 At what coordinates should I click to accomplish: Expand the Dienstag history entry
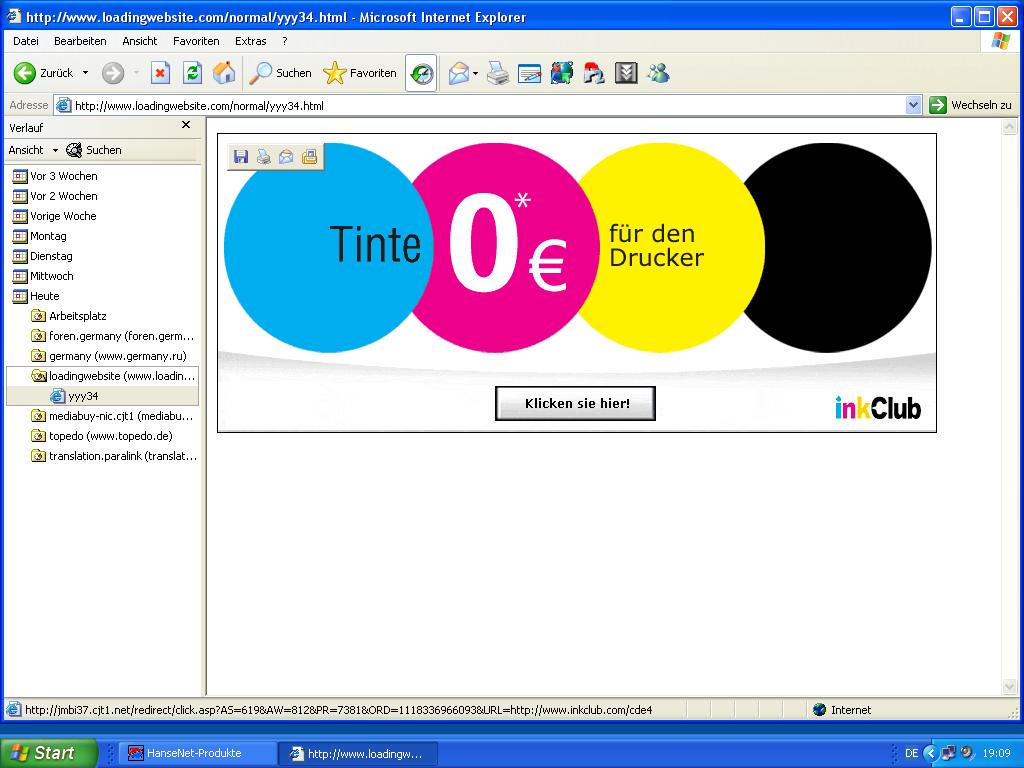(x=42, y=256)
